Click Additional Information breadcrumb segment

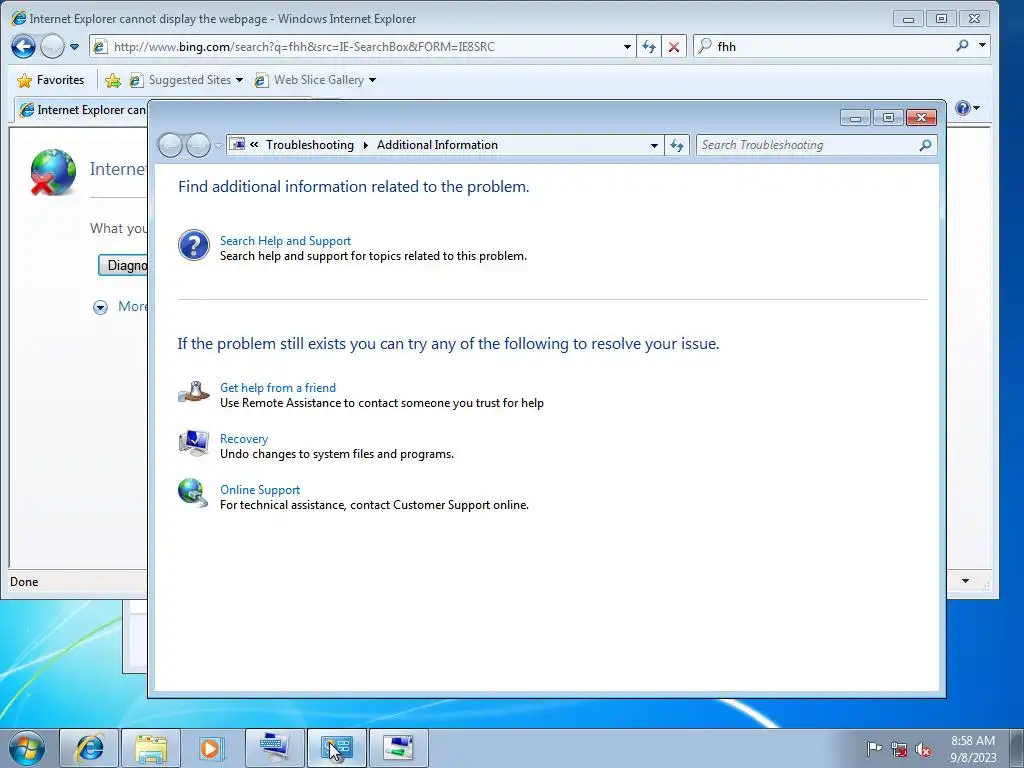[x=437, y=145]
